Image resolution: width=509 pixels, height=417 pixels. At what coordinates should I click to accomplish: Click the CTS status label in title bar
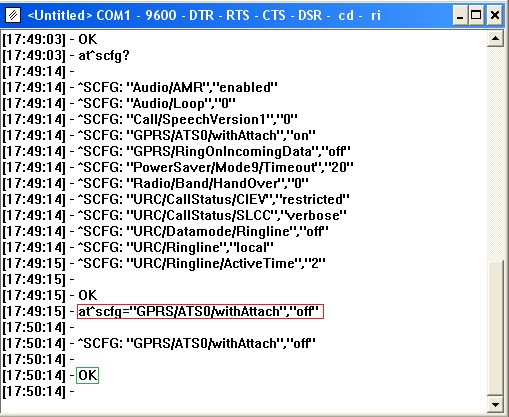pos(274,15)
